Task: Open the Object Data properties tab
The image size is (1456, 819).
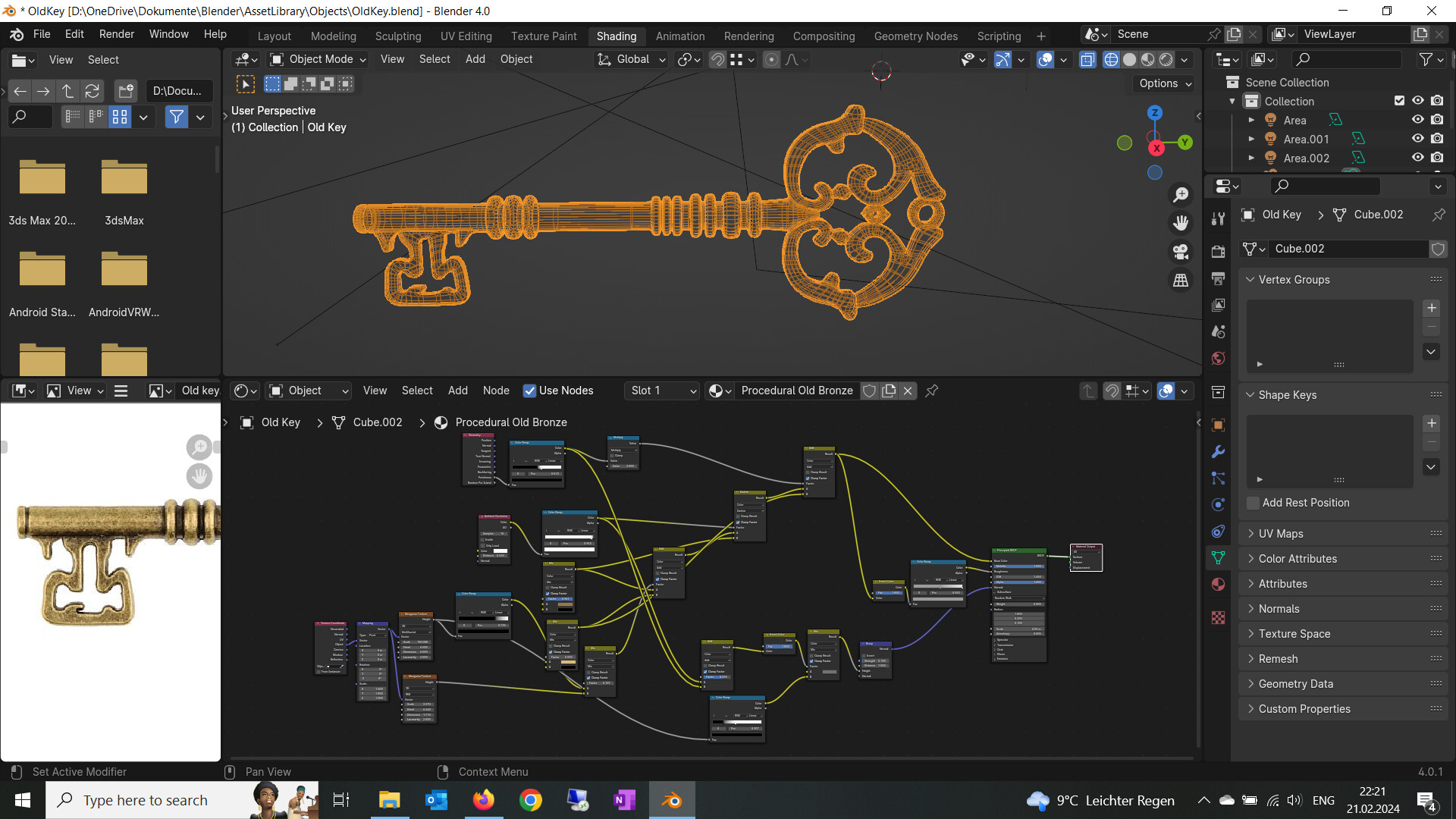Action: [x=1218, y=557]
